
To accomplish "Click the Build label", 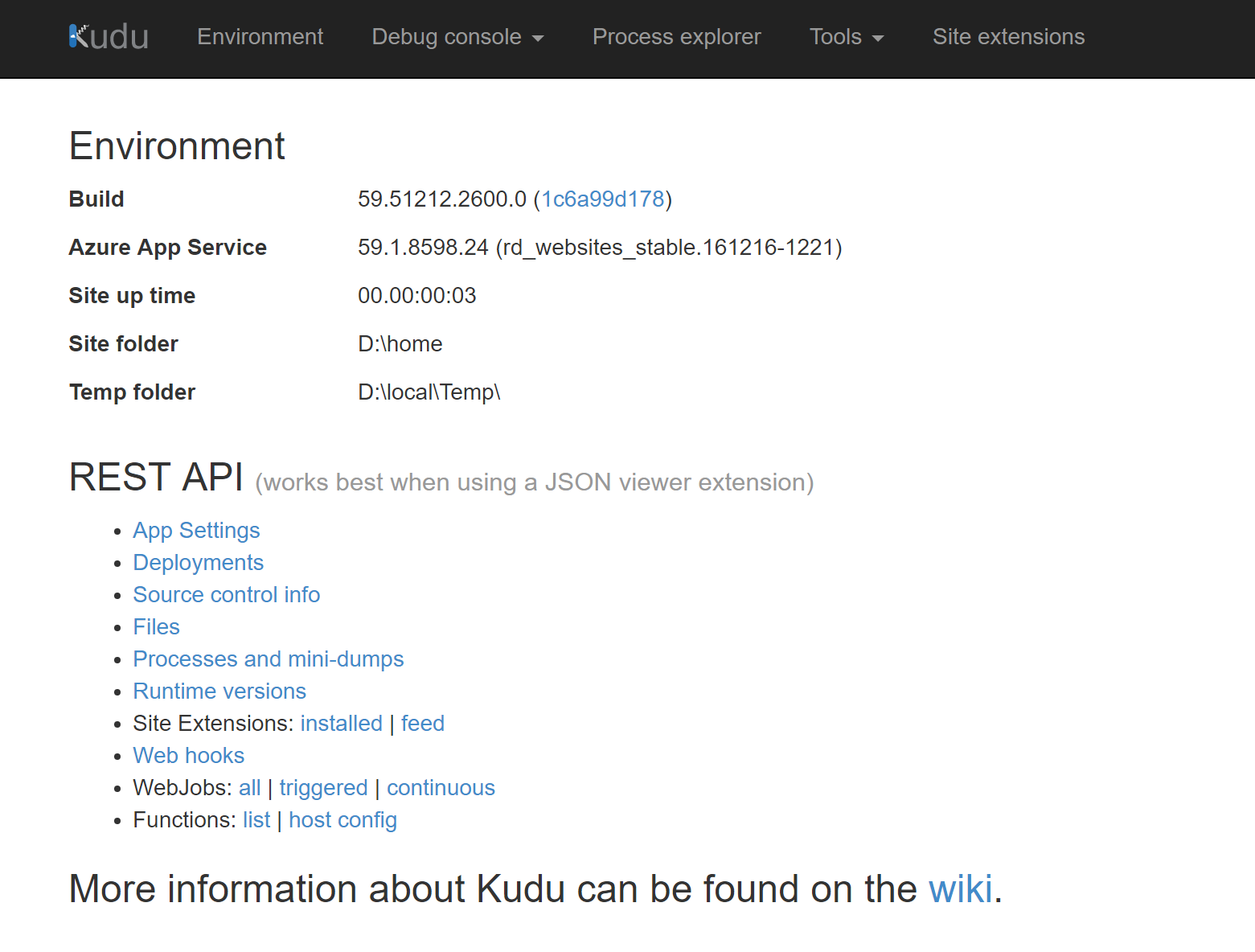I will (96, 199).
